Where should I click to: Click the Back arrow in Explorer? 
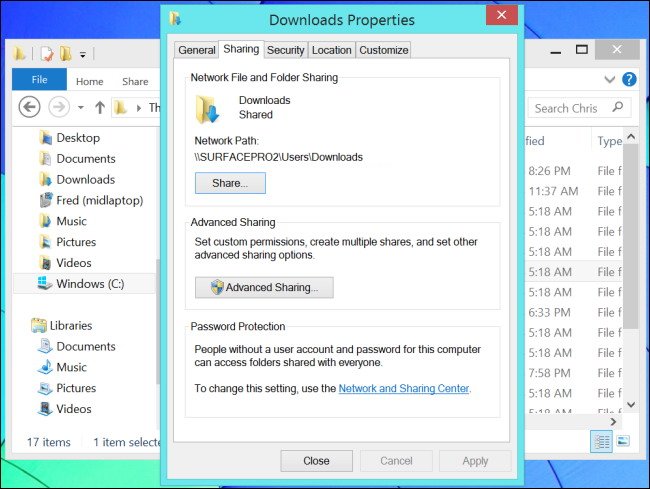click(x=29, y=107)
